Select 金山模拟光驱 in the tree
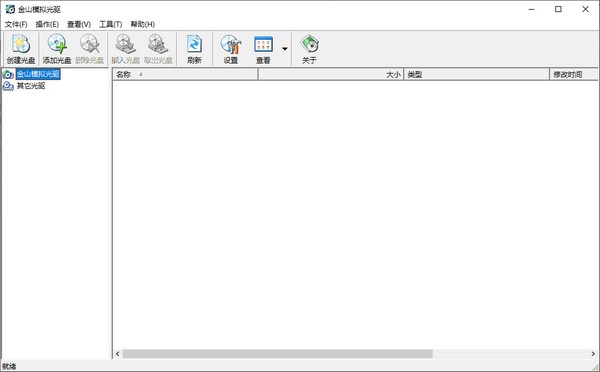The width and height of the screenshot is (600, 372). coord(38,74)
